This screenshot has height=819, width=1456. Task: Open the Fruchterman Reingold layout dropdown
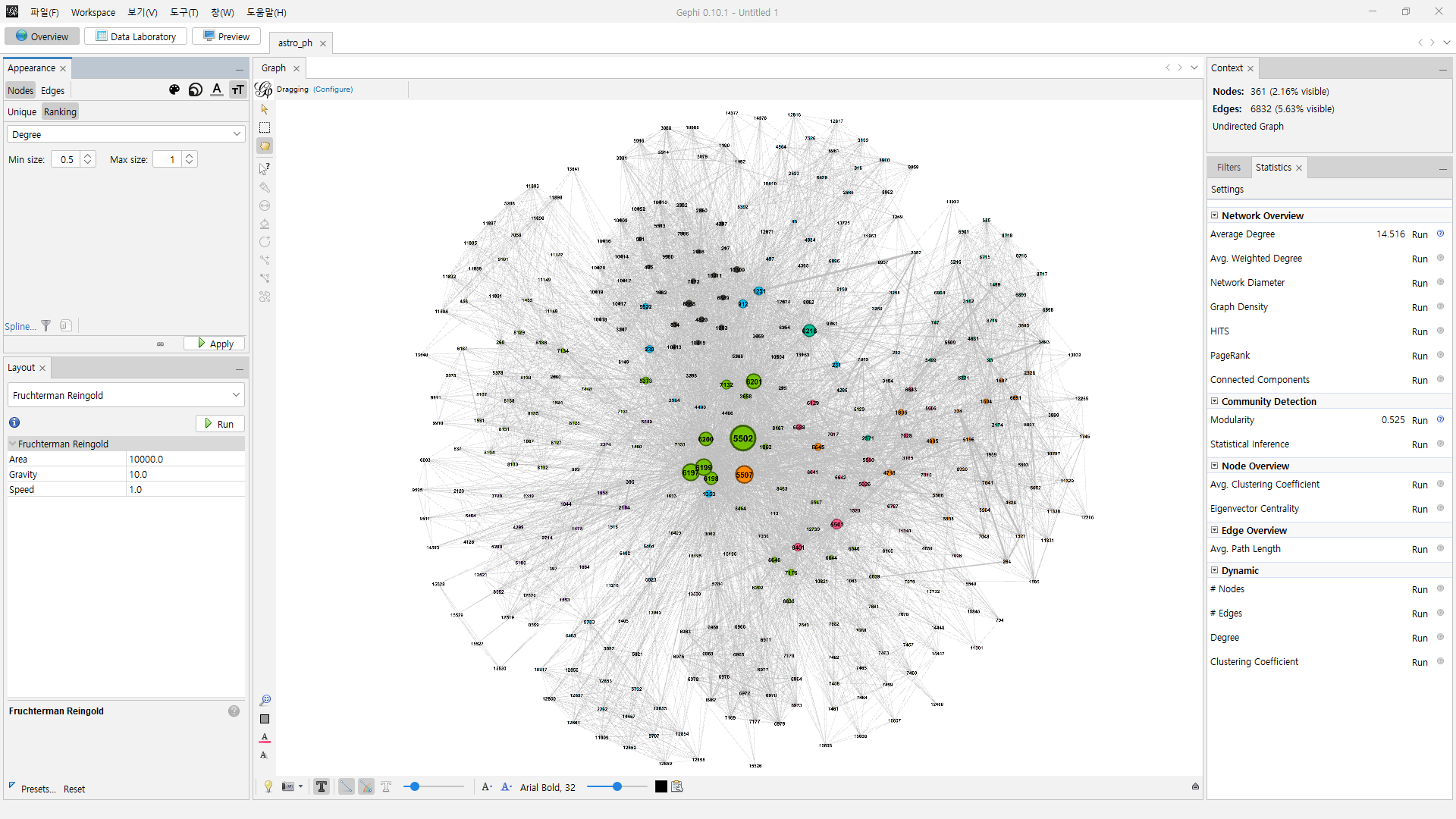point(126,395)
